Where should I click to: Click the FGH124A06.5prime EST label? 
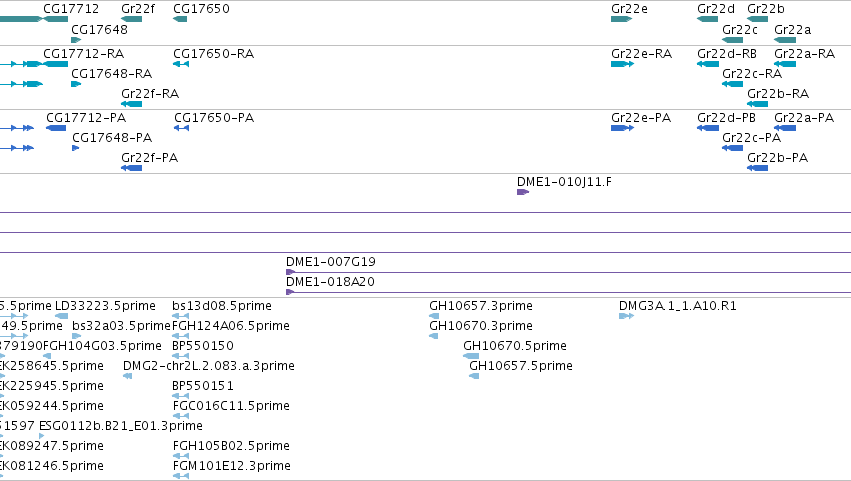pyautogui.click(x=231, y=326)
